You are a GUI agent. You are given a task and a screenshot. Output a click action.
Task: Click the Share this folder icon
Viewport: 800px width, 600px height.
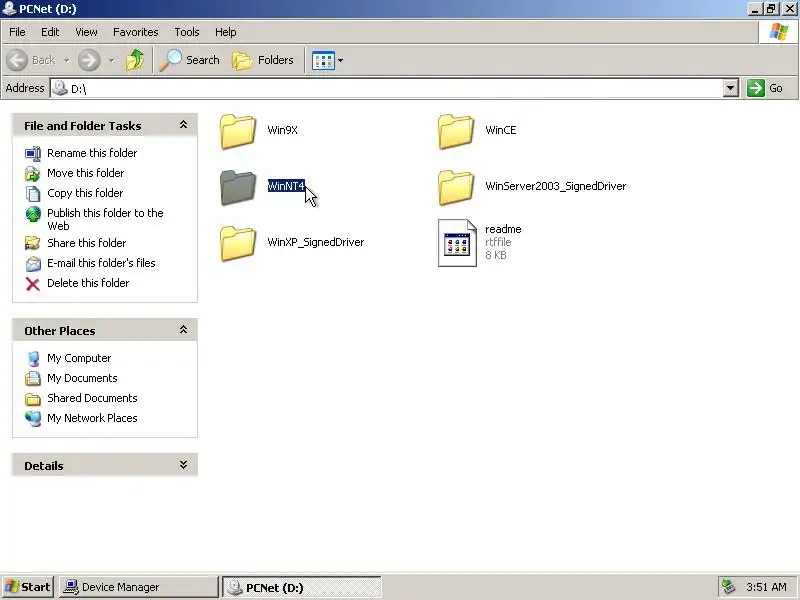coord(33,243)
